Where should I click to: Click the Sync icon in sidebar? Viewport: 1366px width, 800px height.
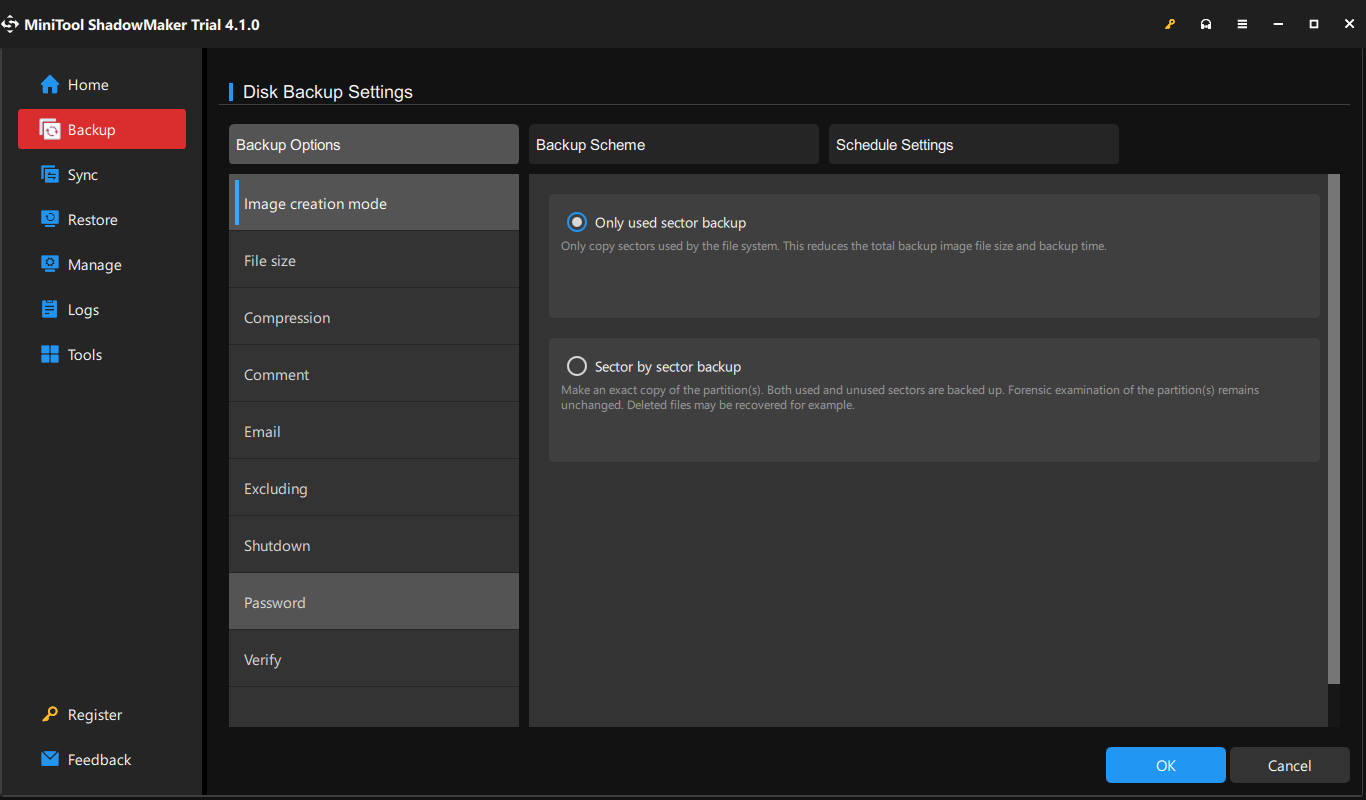pos(50,175)
